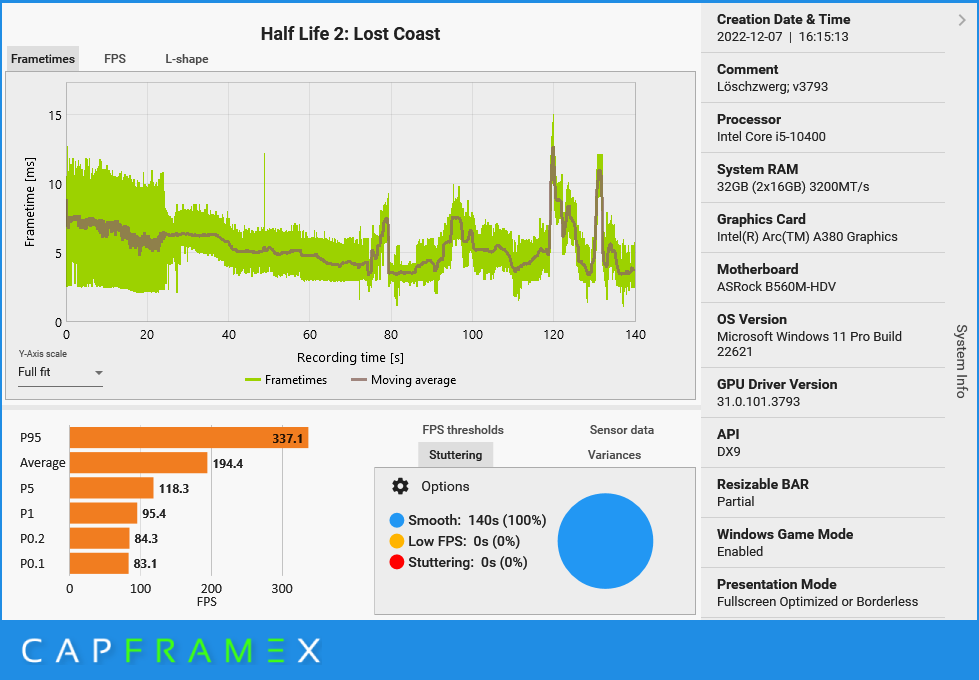
Task: Click the Frametime [ms] axis label
Action: pos(29,202)
